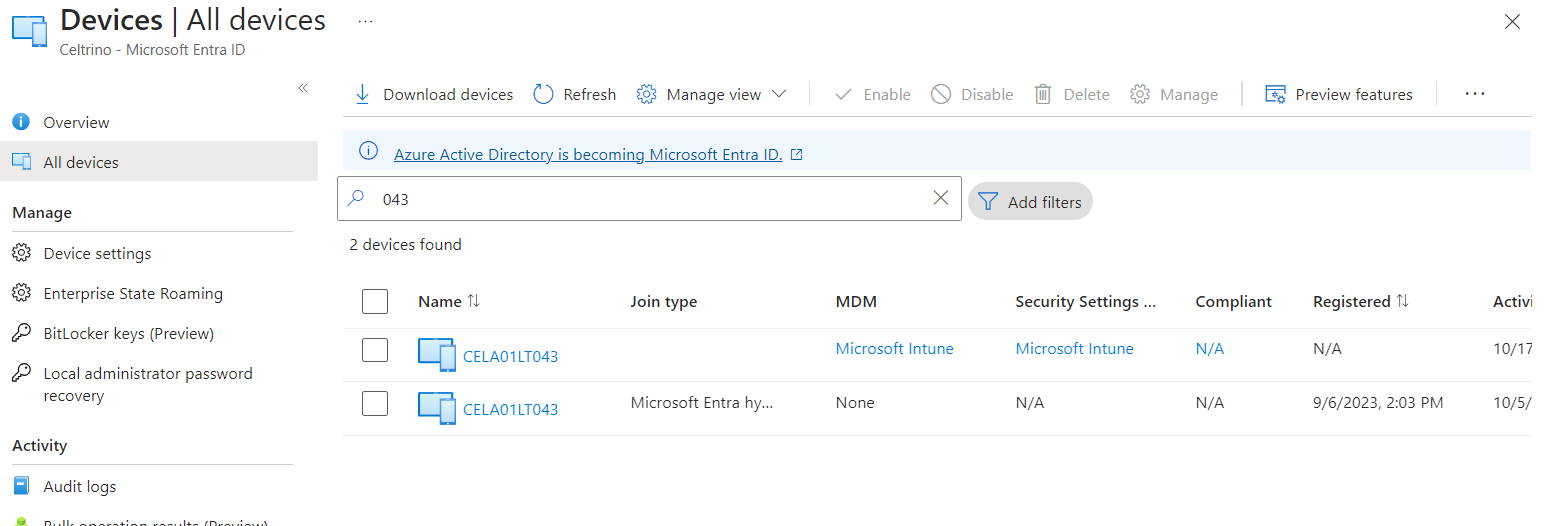Click the Compliant column header
Image resolution: width=1556 pixels, height=526 pixels.
point(1233,301)
